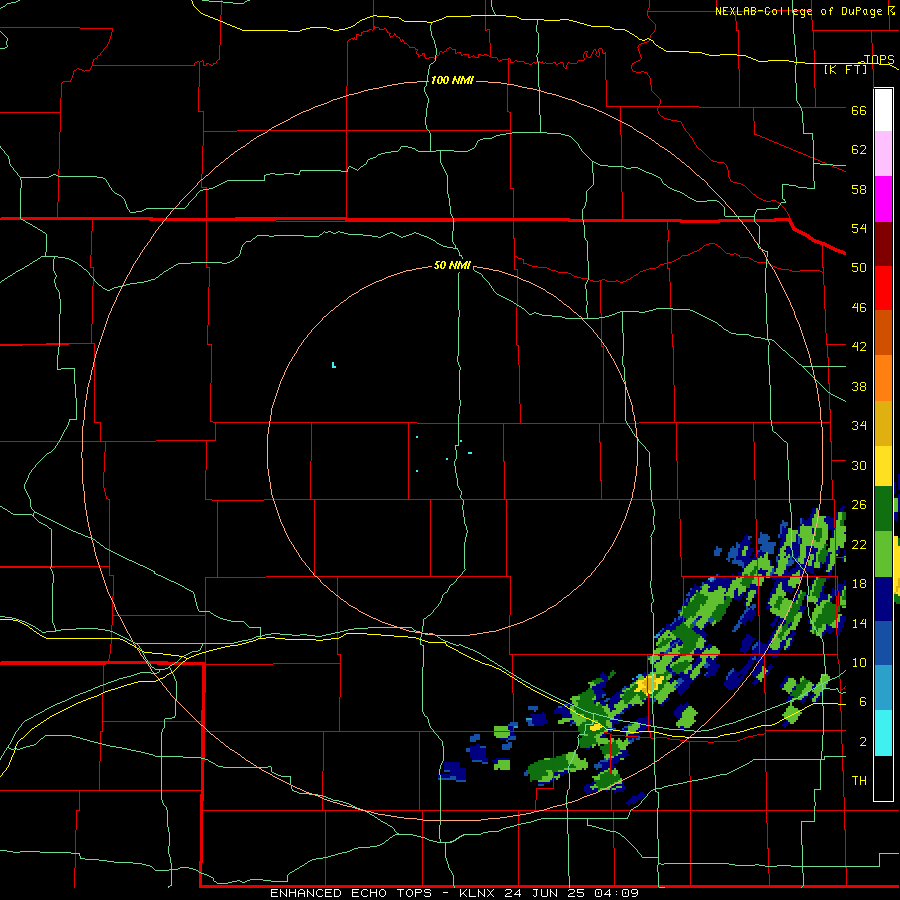Click the "24 JUN 25" date in caption

tap(547, 893)
